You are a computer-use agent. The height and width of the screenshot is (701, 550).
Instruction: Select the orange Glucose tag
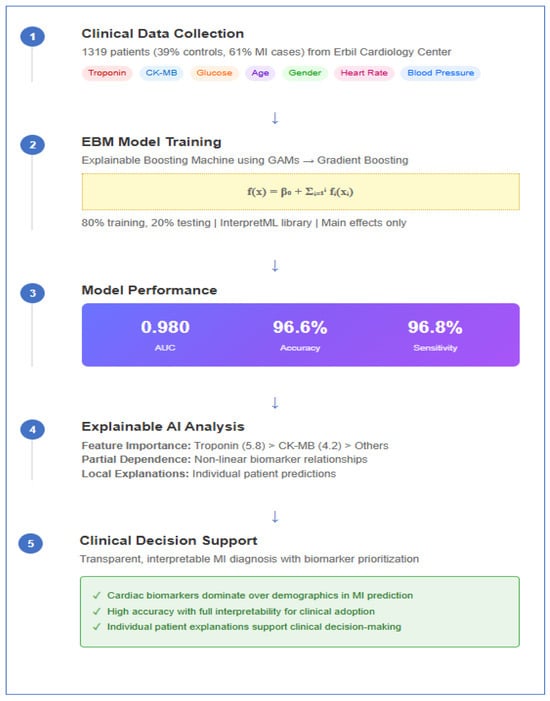(214, 73)
